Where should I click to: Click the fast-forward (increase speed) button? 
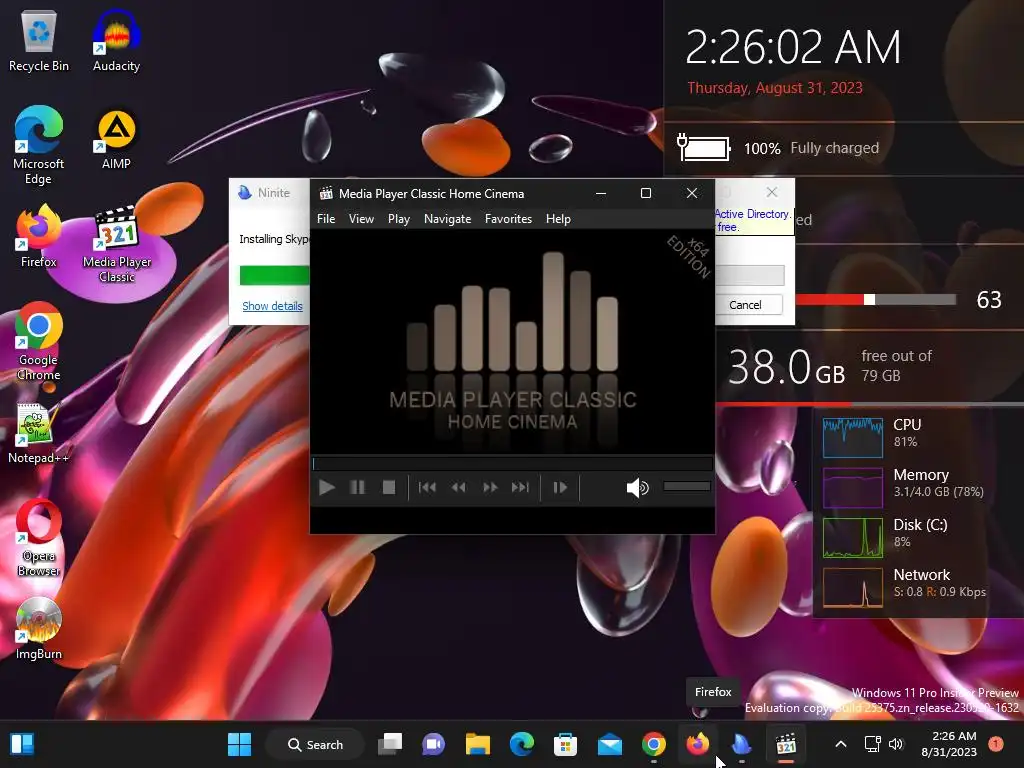pyautogui.click(x=490, y=487)
